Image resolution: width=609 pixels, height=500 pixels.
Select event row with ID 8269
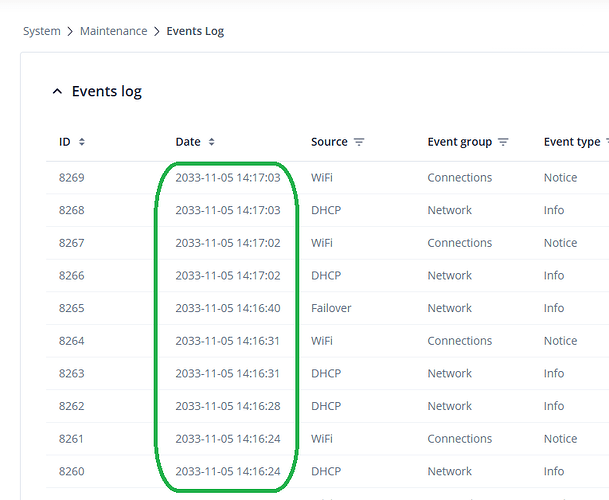72,178
